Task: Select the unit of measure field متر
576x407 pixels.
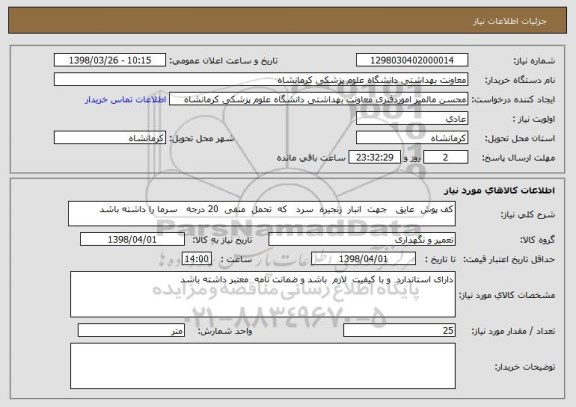Action: point(131,331)
